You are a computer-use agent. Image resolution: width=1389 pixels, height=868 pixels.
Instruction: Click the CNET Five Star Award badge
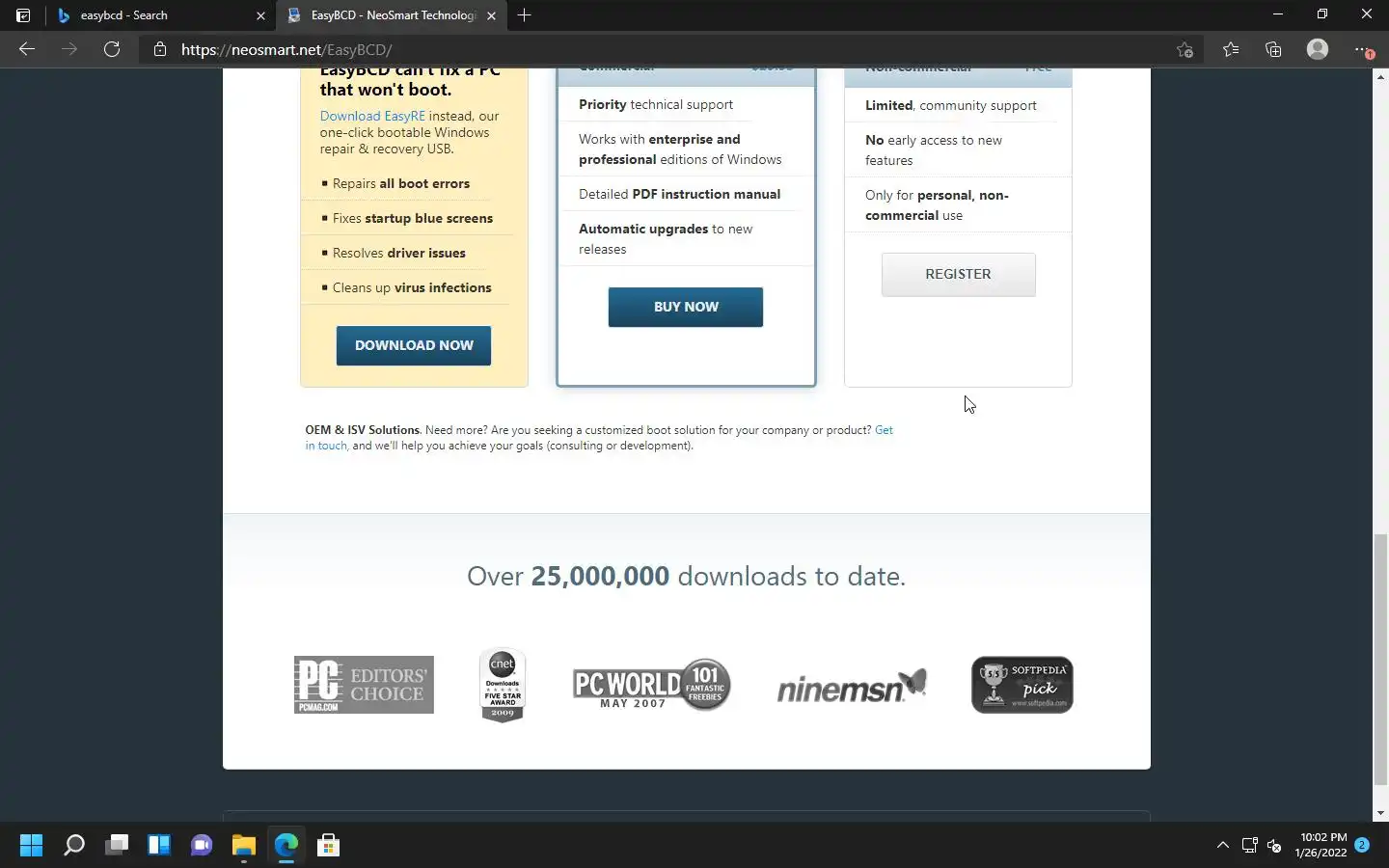[x=503, y=685]
